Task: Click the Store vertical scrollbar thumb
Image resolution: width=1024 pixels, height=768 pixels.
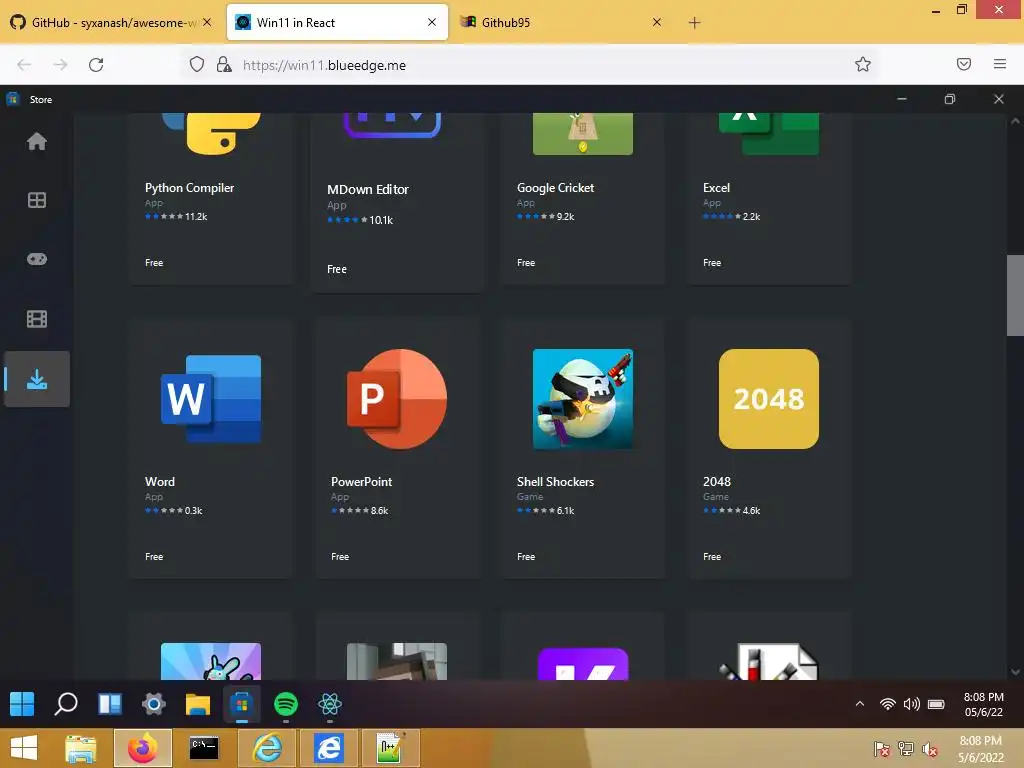Action: [x=1015, y=295]
